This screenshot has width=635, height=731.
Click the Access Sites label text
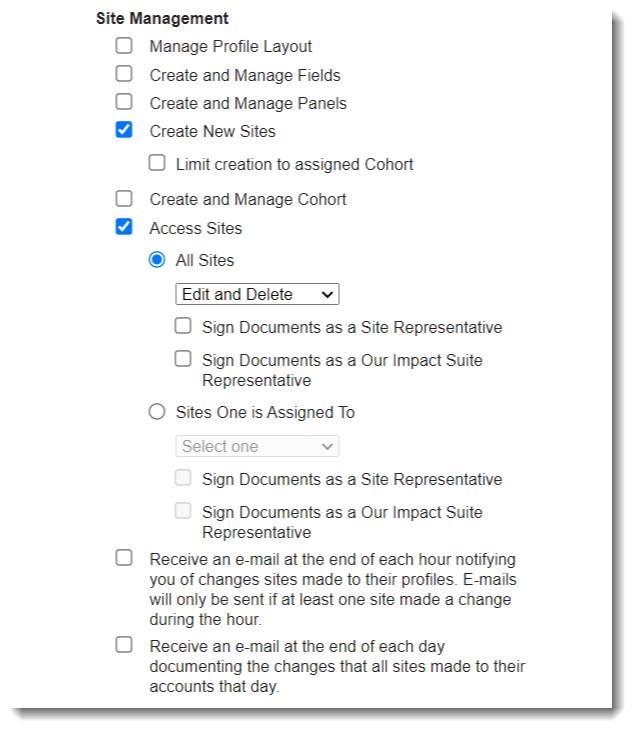pos(195,228)
